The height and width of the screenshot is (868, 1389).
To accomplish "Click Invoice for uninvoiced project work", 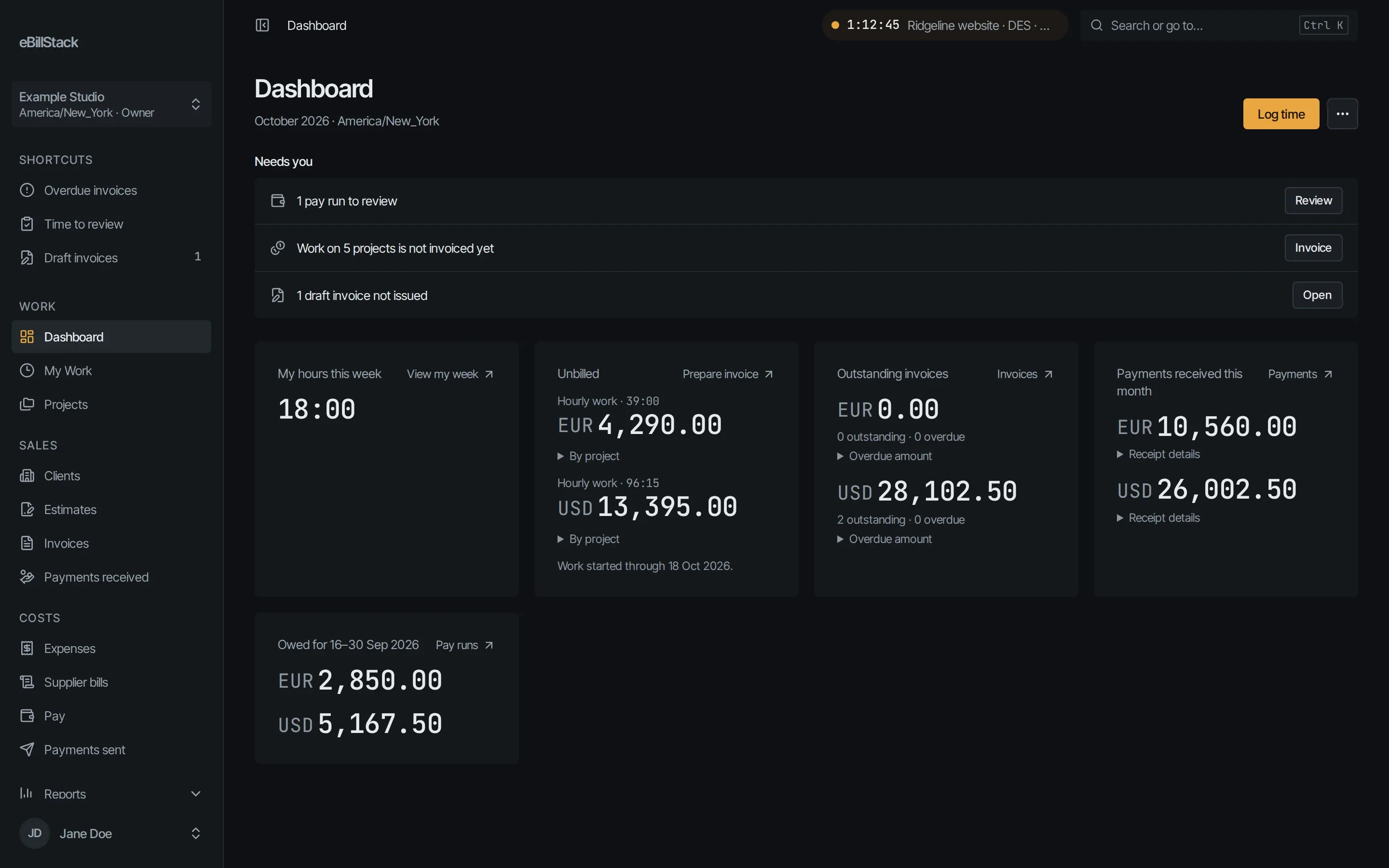I will pyautogui.click(x=1313, y=247).
